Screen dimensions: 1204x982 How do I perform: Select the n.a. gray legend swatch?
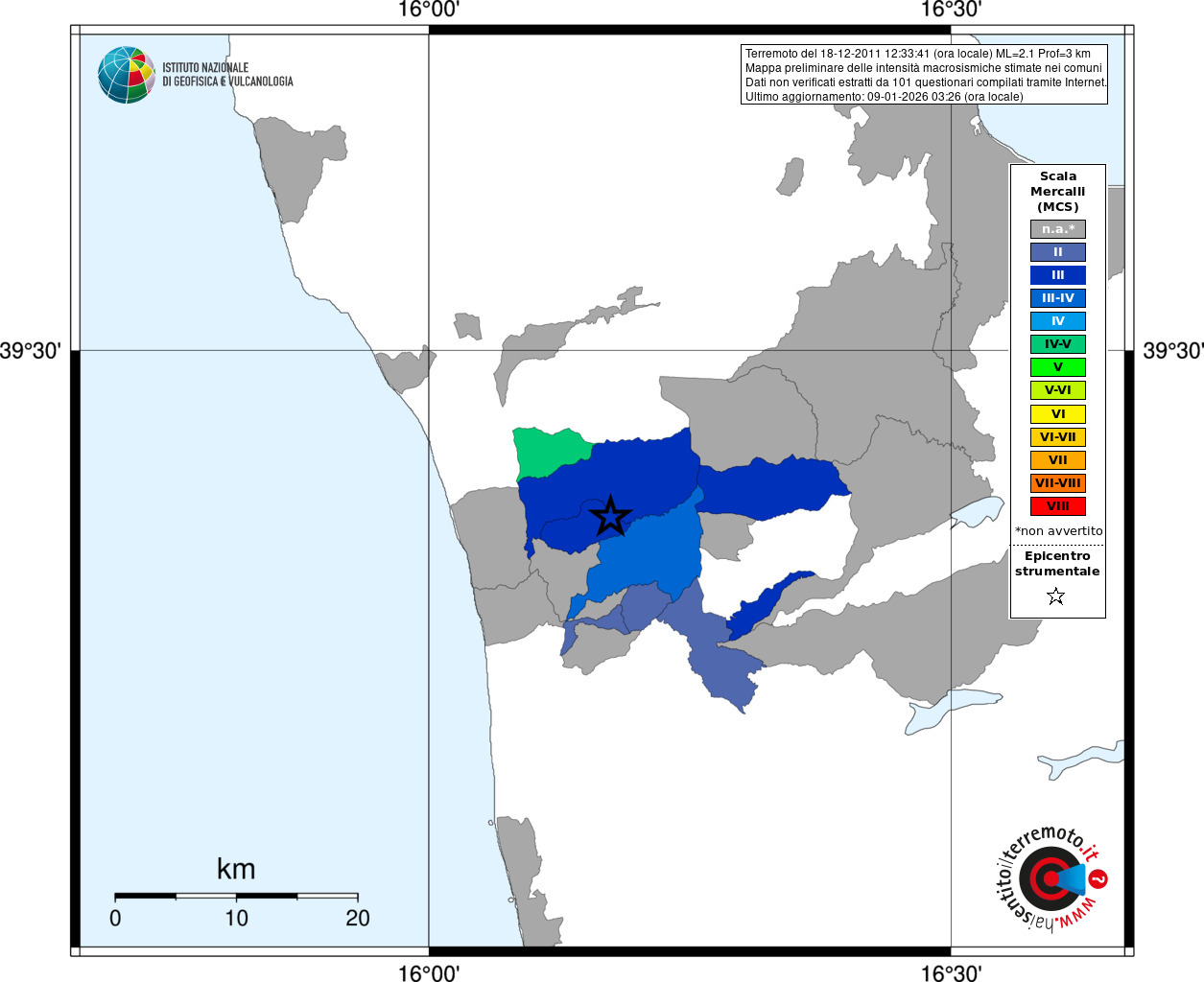[1057, 229]
